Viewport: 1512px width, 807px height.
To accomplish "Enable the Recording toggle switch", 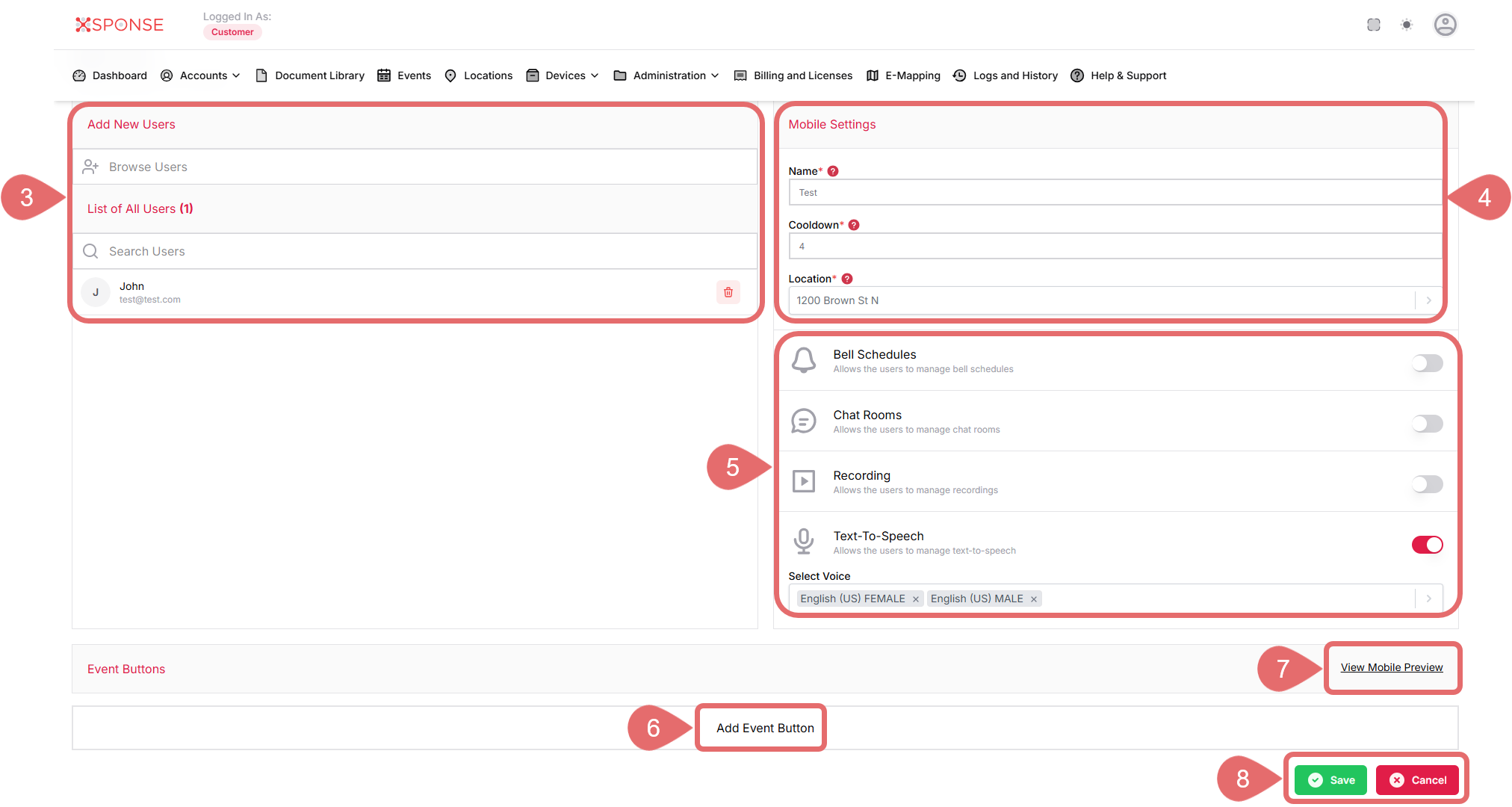I will [1427, 484].
